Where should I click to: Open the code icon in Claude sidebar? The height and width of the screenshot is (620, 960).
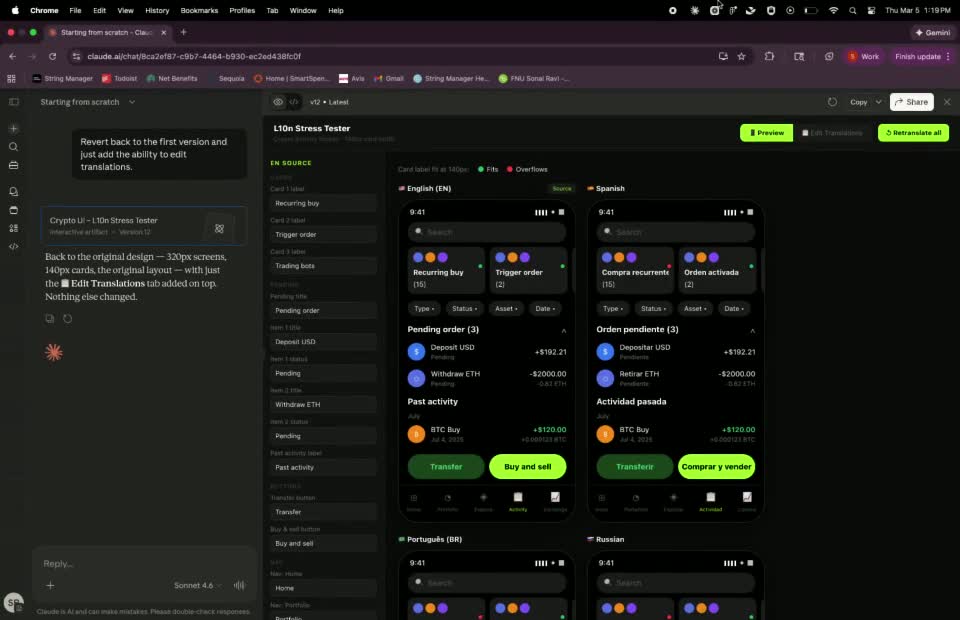(x=13, y=246)
